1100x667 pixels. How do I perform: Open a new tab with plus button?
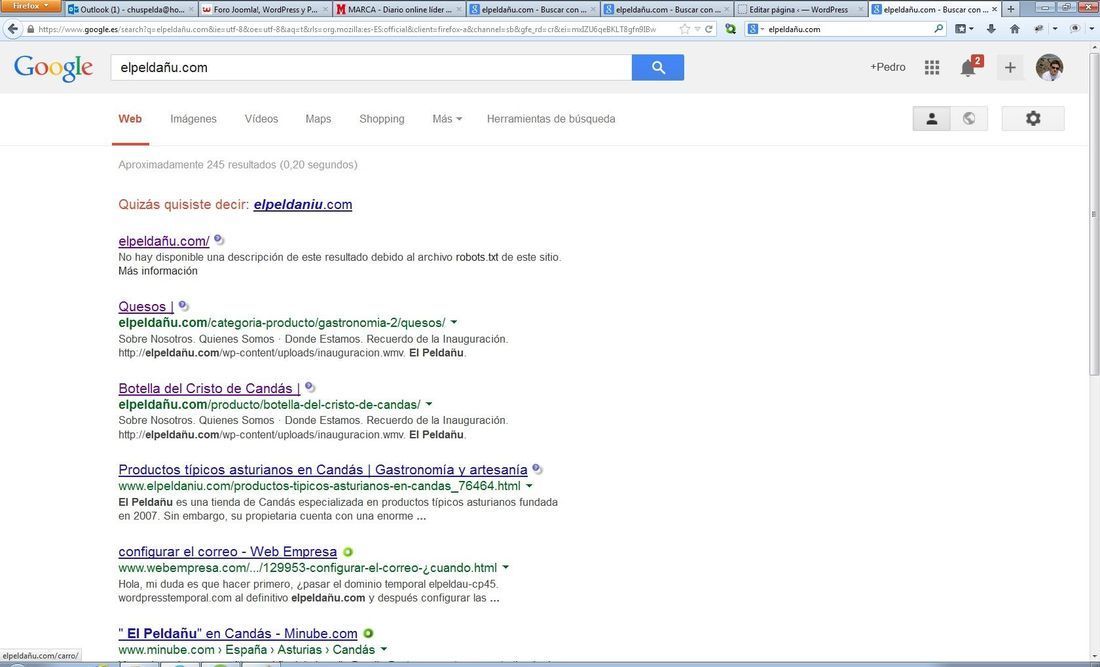pyautogui.click(x=1011, y=10)
